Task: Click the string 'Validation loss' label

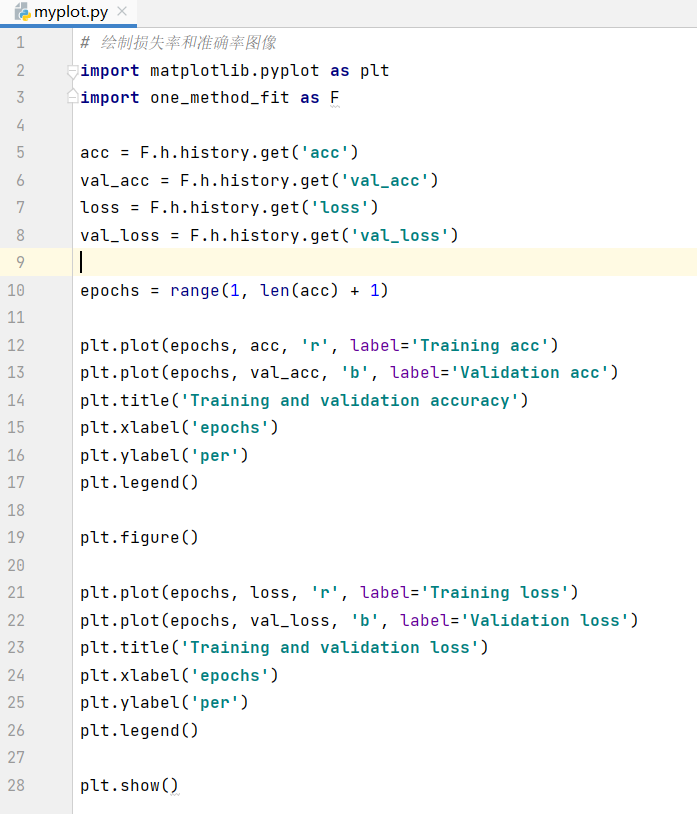Action: point(545,620)
